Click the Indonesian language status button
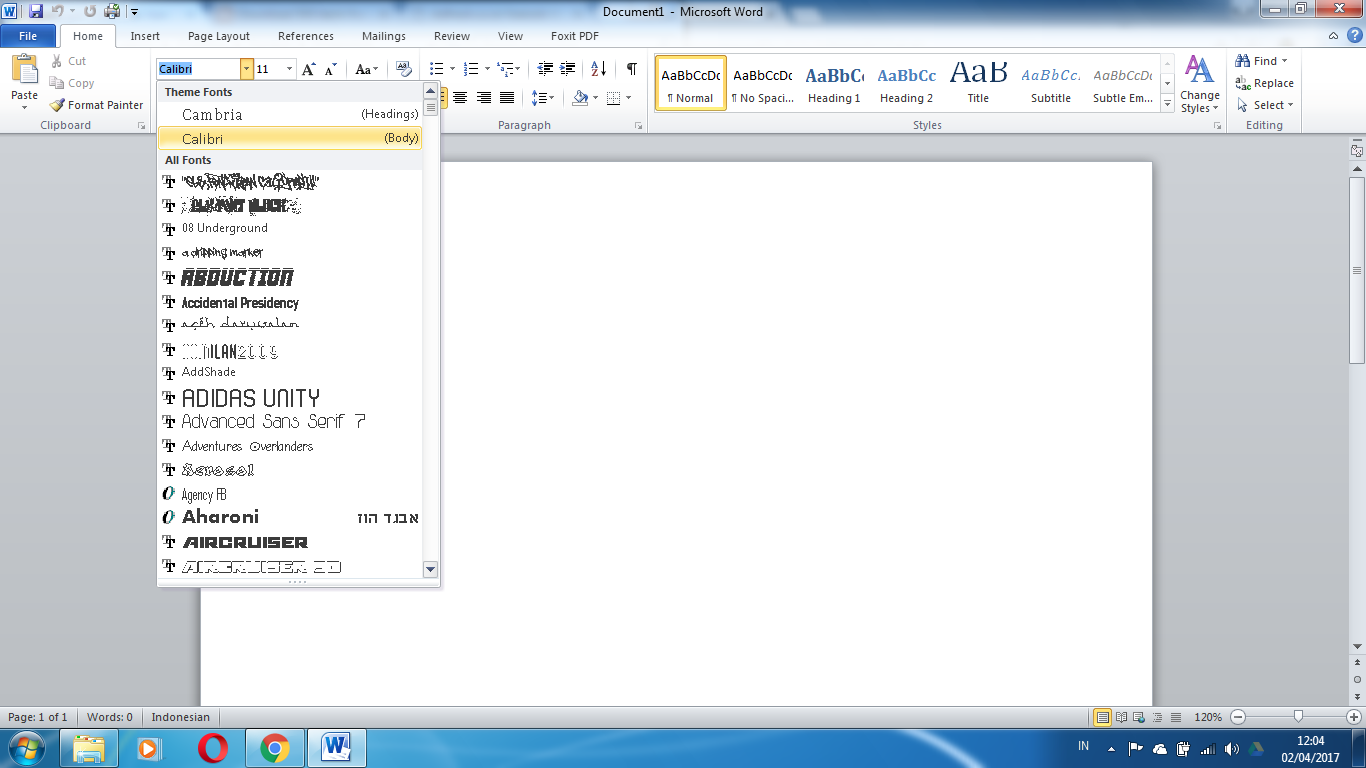This screenshot has height=768, width=1366. point(181,717)
